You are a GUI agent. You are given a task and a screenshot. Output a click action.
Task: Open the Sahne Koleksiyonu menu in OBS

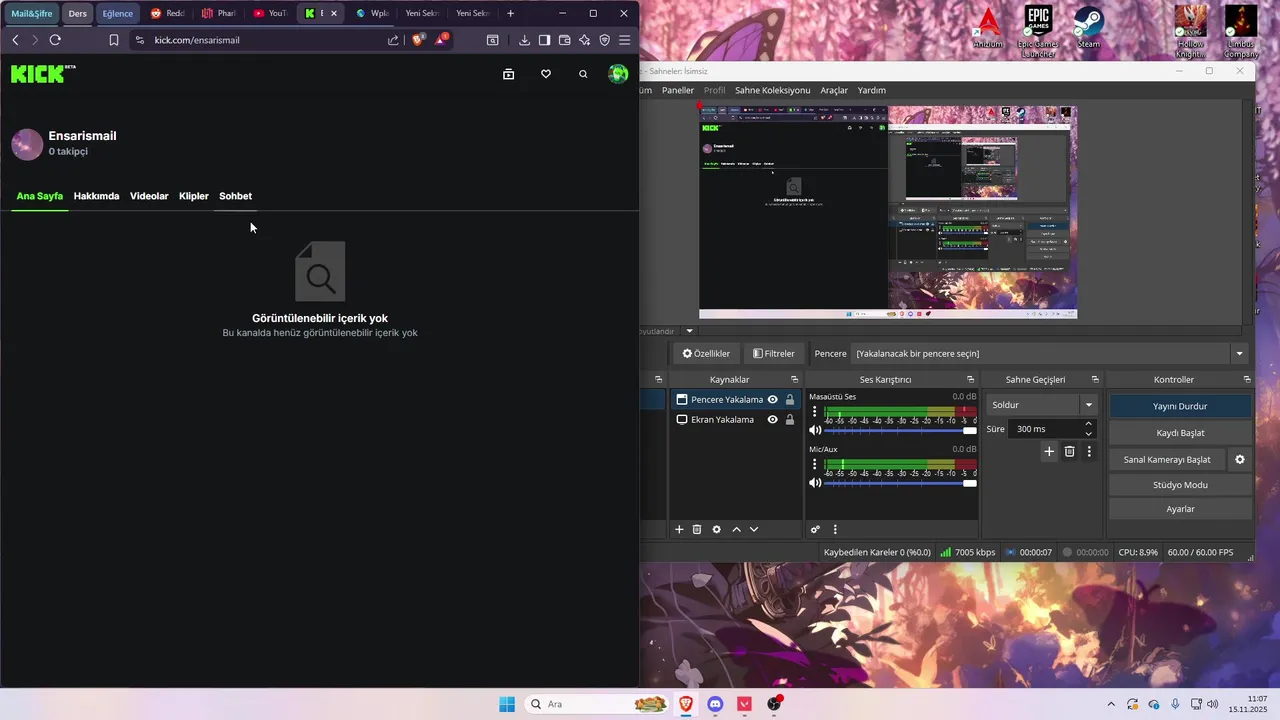tap(772, 90)
